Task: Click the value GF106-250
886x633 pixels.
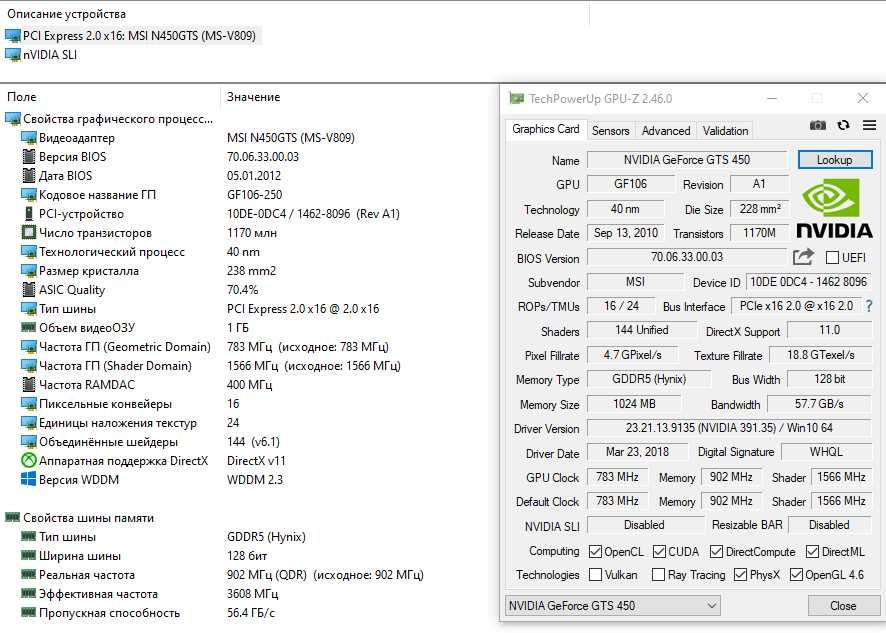Action: (254, 195)
